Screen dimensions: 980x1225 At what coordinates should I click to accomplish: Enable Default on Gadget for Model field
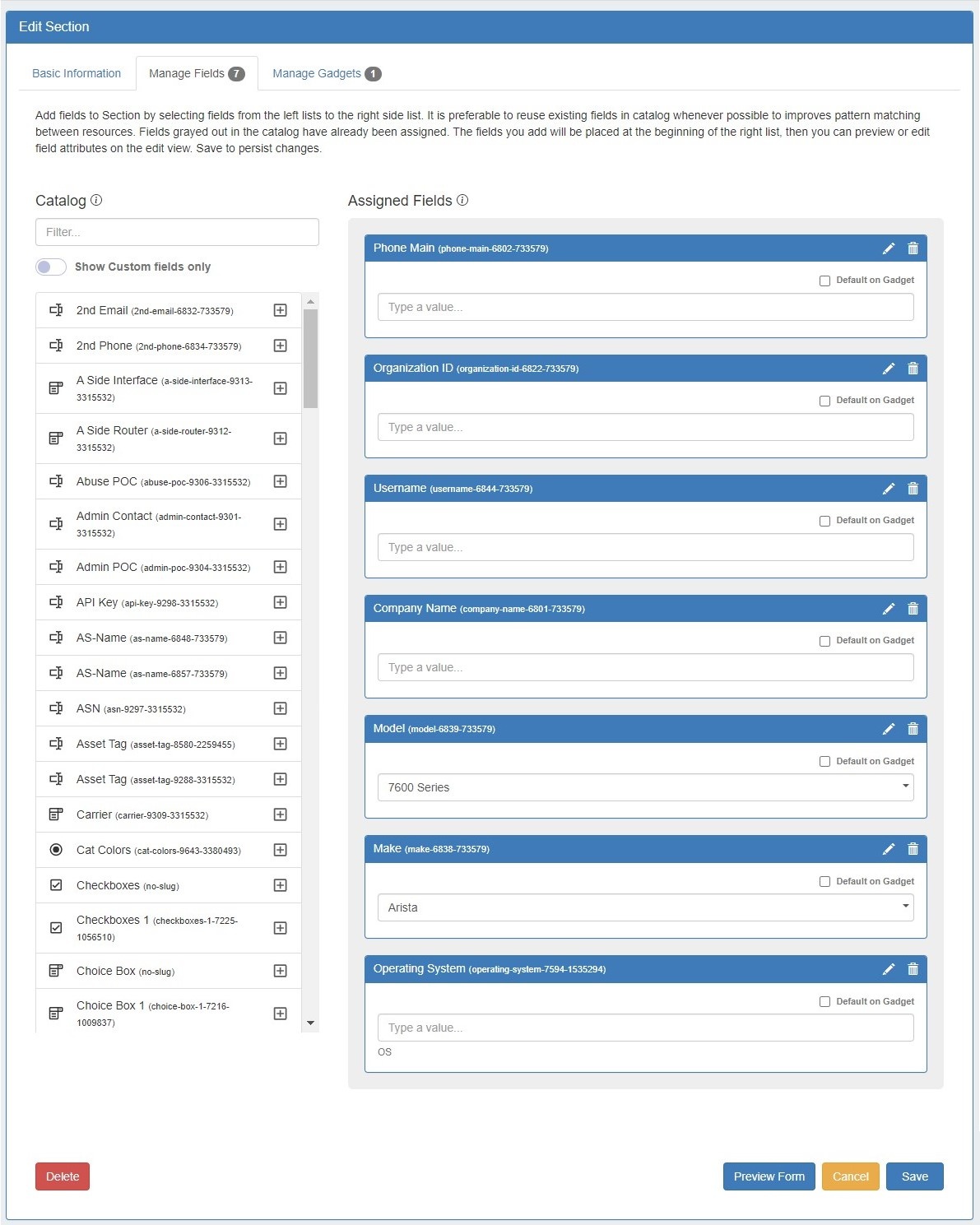pos(824,762)
